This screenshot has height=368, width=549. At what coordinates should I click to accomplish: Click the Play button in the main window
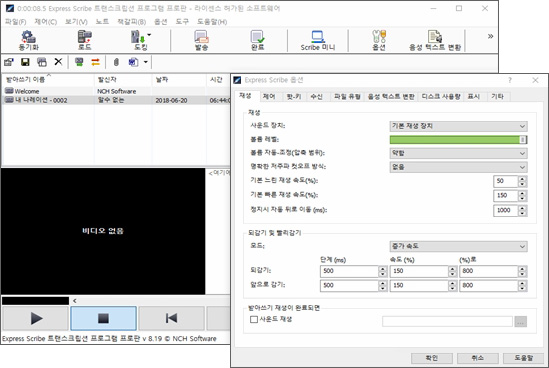(x=36, y=318)
